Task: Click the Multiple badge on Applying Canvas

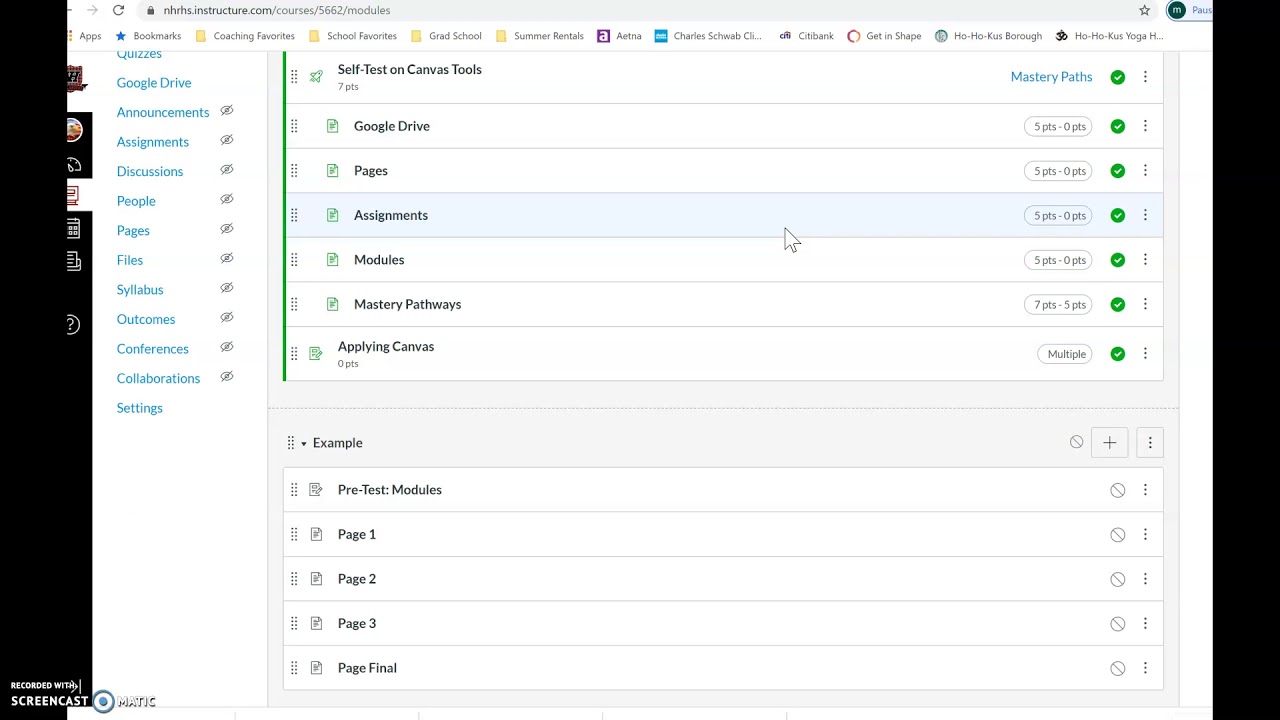Action: (x=1066, y=354)
